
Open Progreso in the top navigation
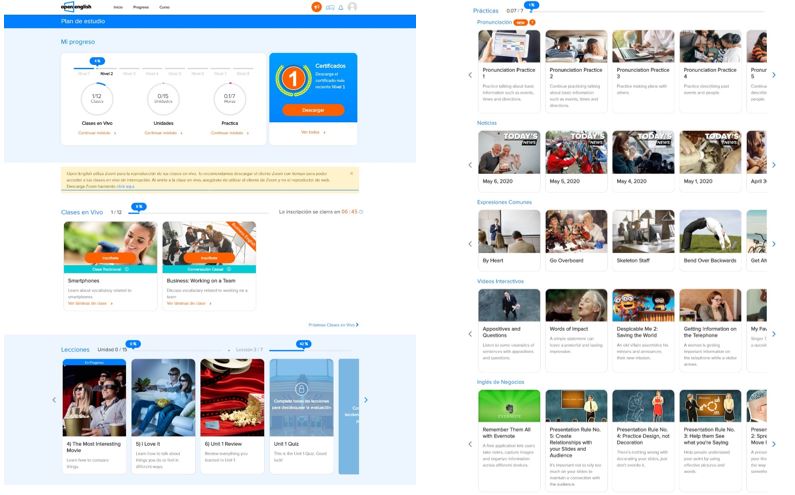[141, 7]
